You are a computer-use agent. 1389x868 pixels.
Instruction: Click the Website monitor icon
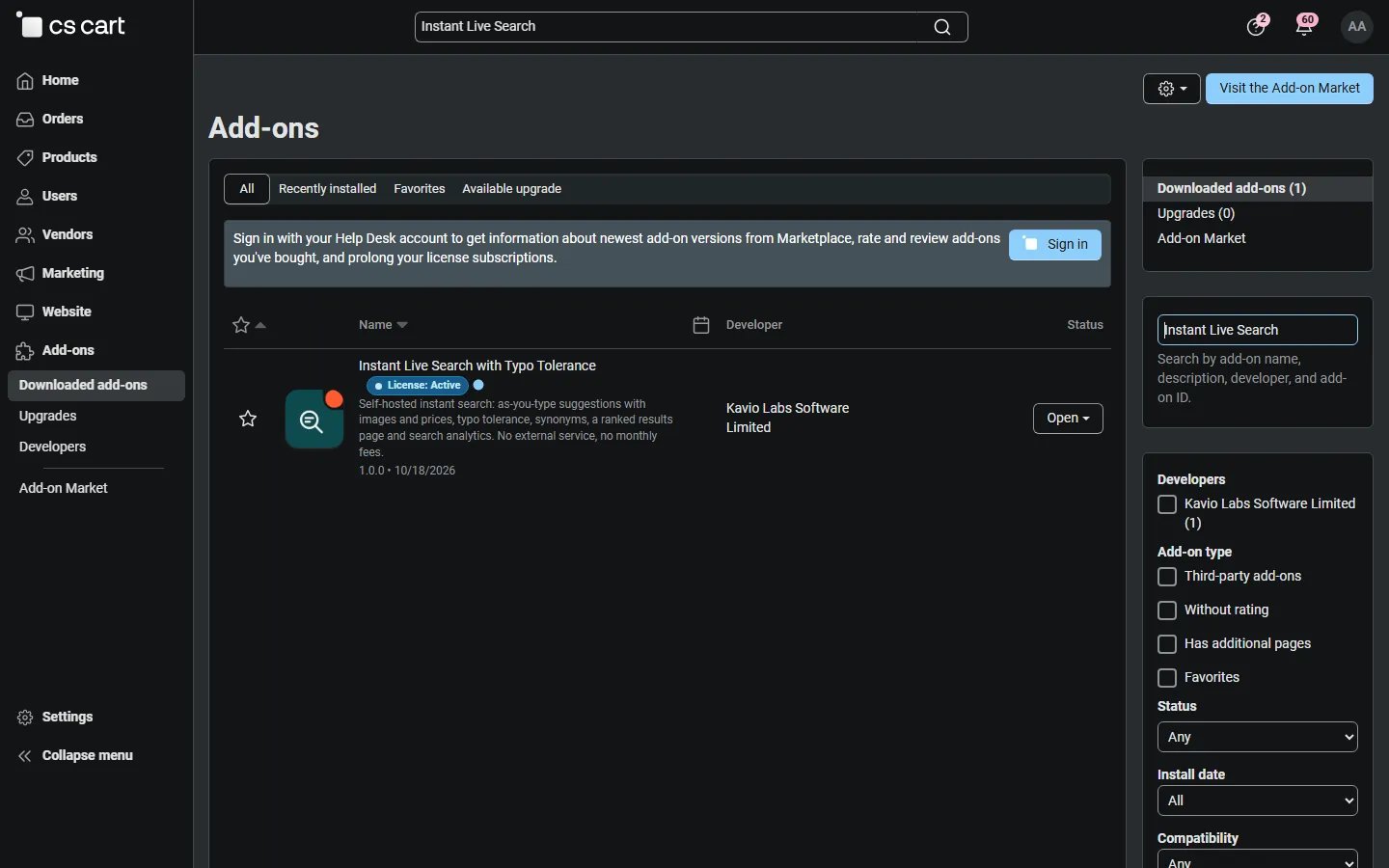[x=25, y=312]
